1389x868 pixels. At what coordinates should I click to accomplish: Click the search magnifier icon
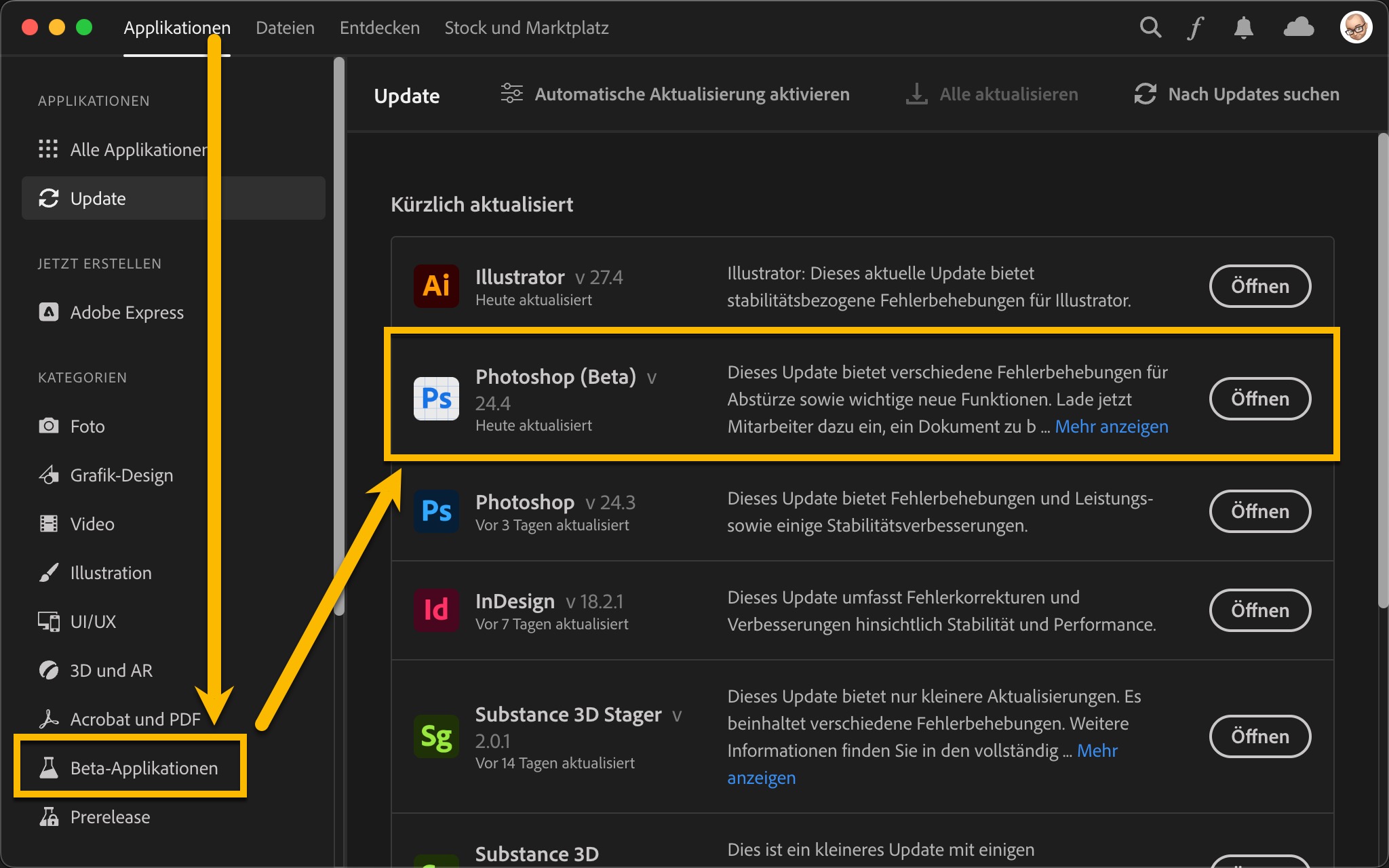tap(1150, 28)
